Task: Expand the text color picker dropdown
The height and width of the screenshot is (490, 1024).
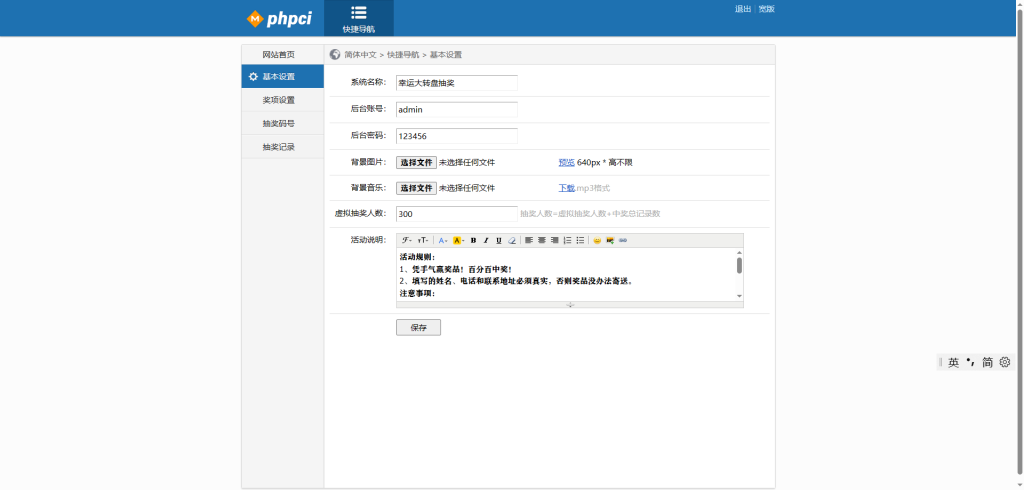Action: point(443,240)
